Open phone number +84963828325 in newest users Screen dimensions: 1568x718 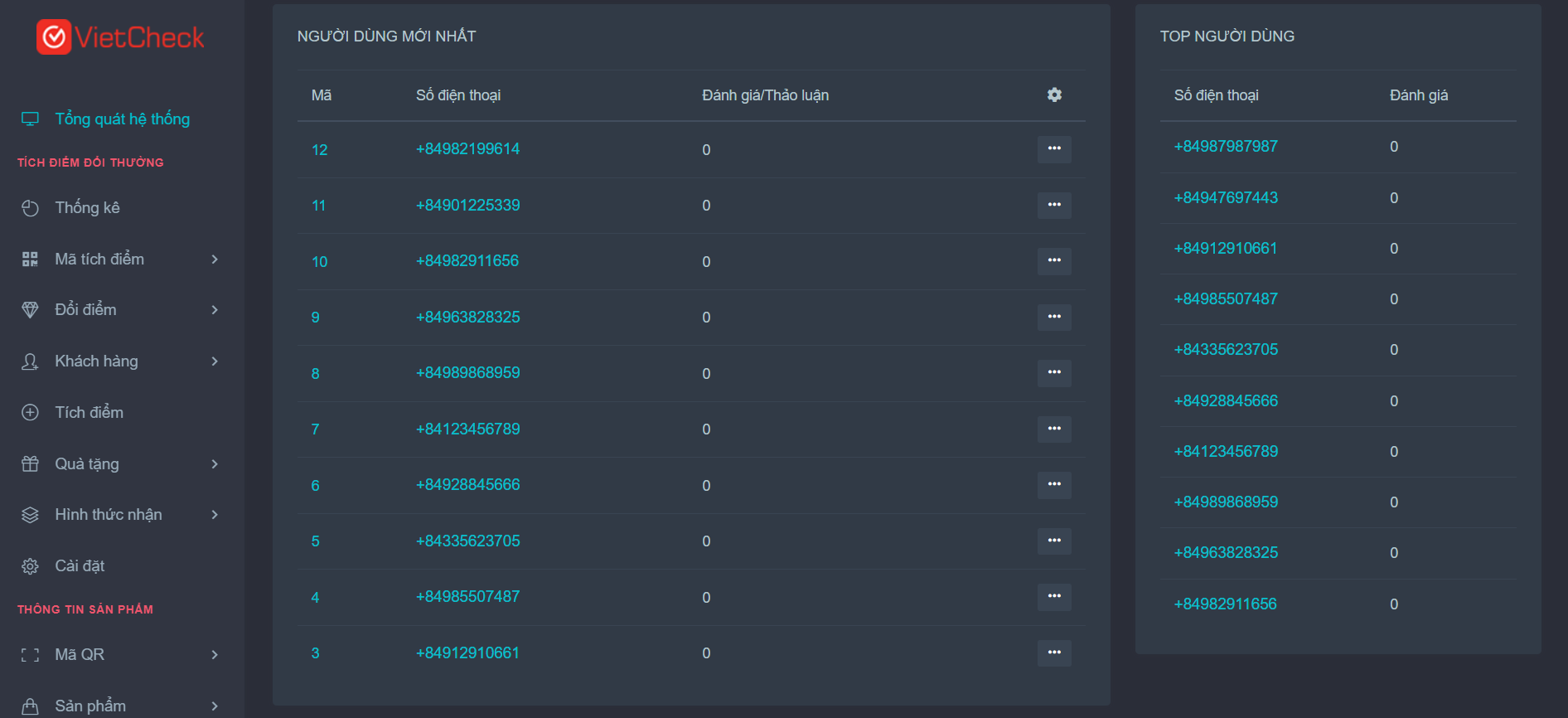(467, 317)
